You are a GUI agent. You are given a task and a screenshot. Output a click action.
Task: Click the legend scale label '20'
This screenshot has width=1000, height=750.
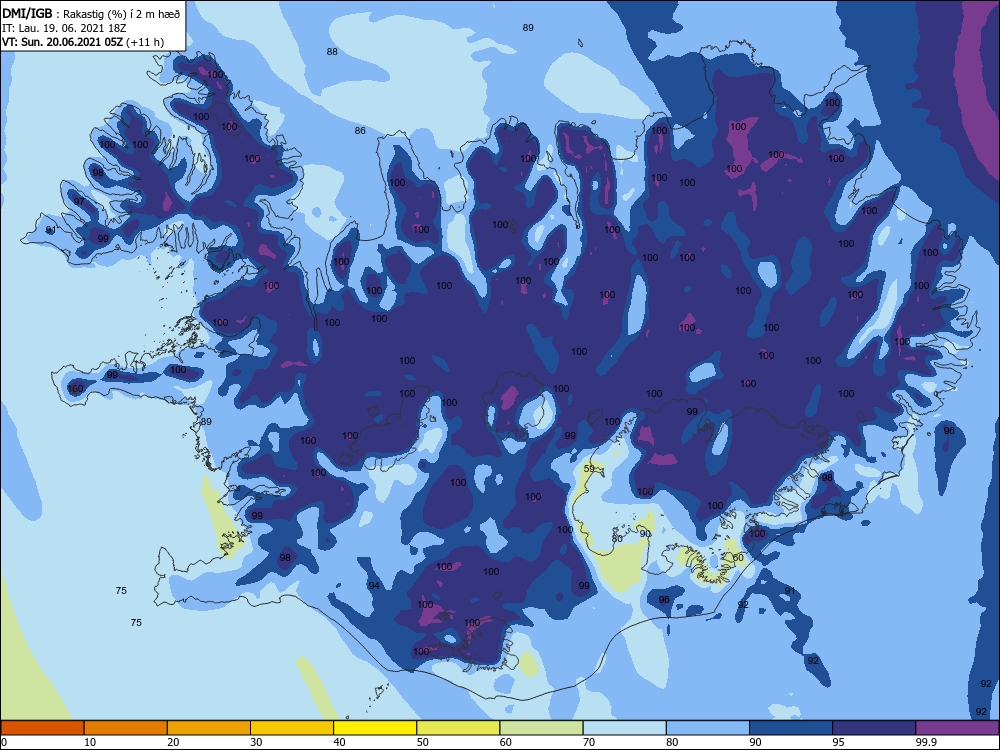(173, 742)
